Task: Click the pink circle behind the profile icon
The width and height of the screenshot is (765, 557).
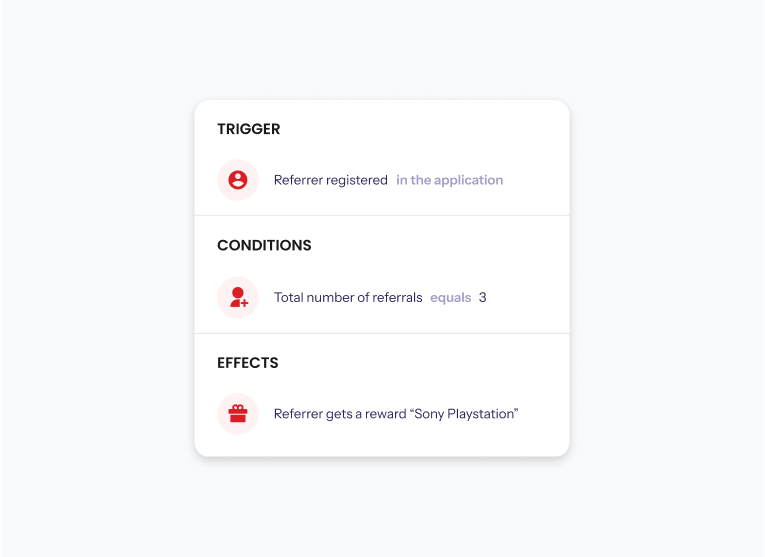Action: [x=238, y=180]
